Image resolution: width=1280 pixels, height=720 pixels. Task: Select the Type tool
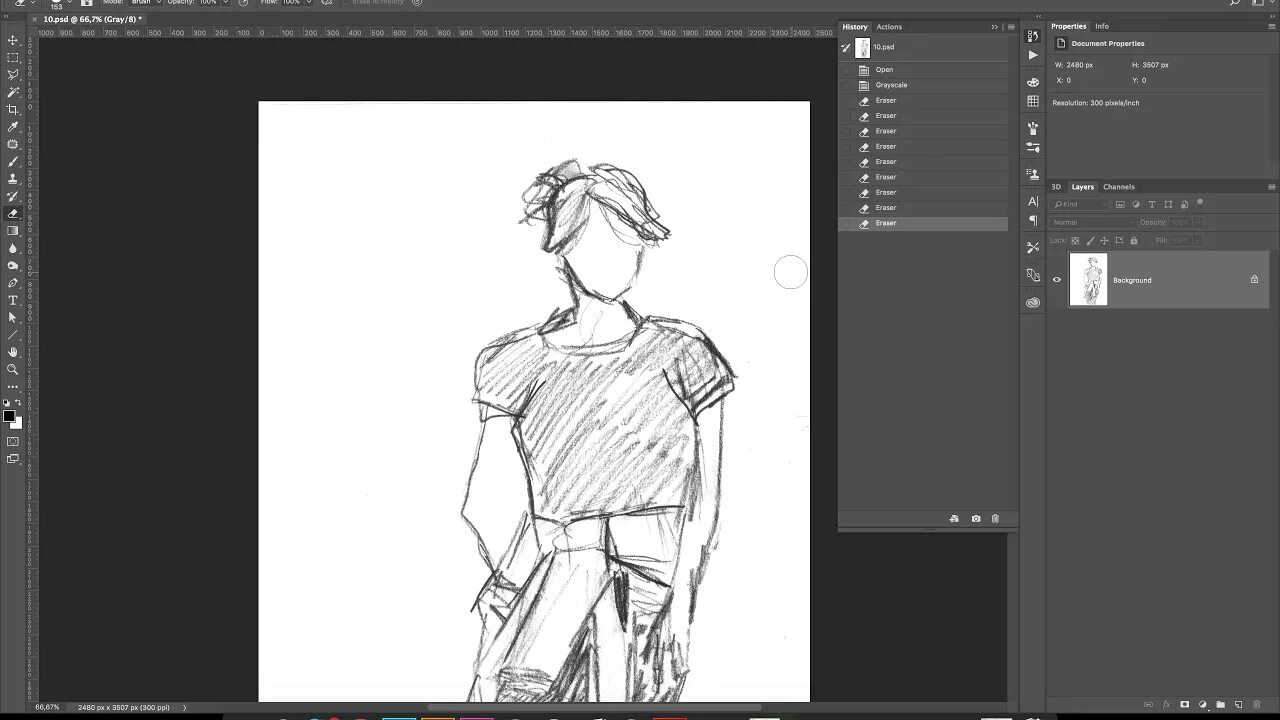click(x=13, y=300)
